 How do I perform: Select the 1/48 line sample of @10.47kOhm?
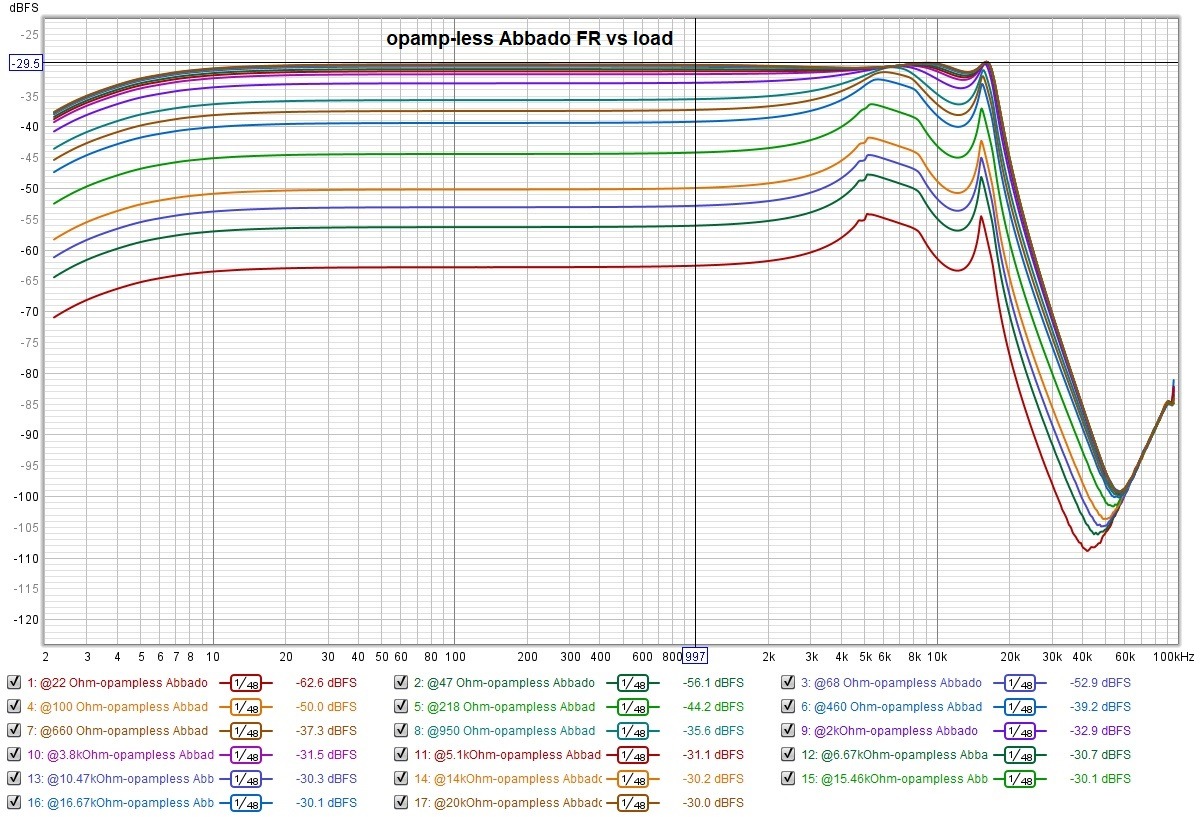[x=245, y=780]
